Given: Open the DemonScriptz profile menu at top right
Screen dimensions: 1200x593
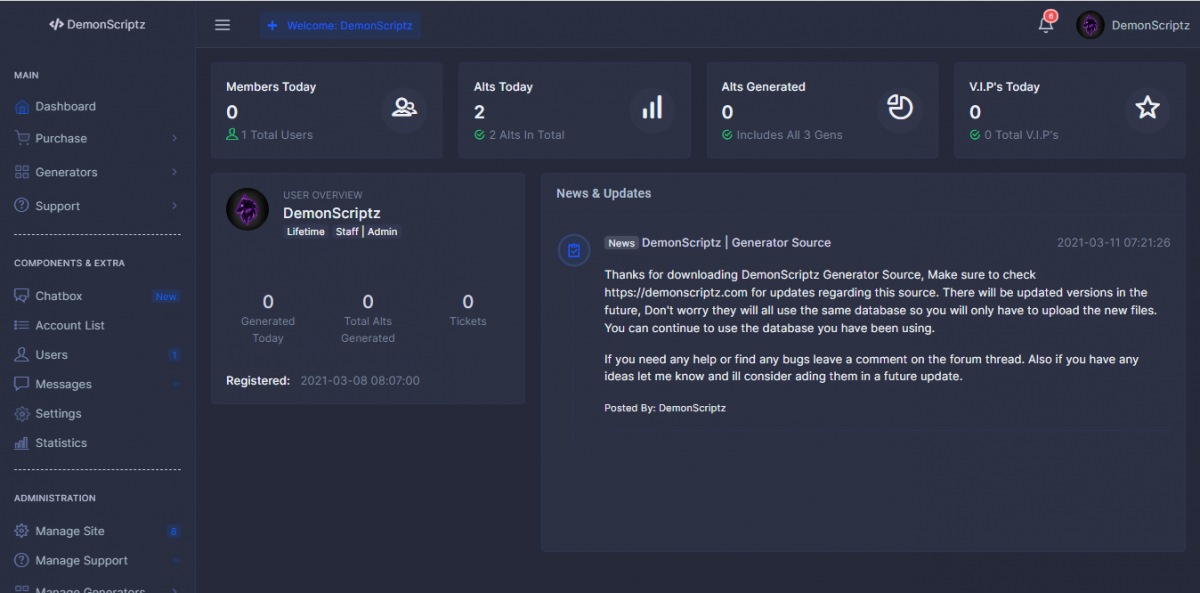Looking at the screenshot, I should click(1133, 25).
